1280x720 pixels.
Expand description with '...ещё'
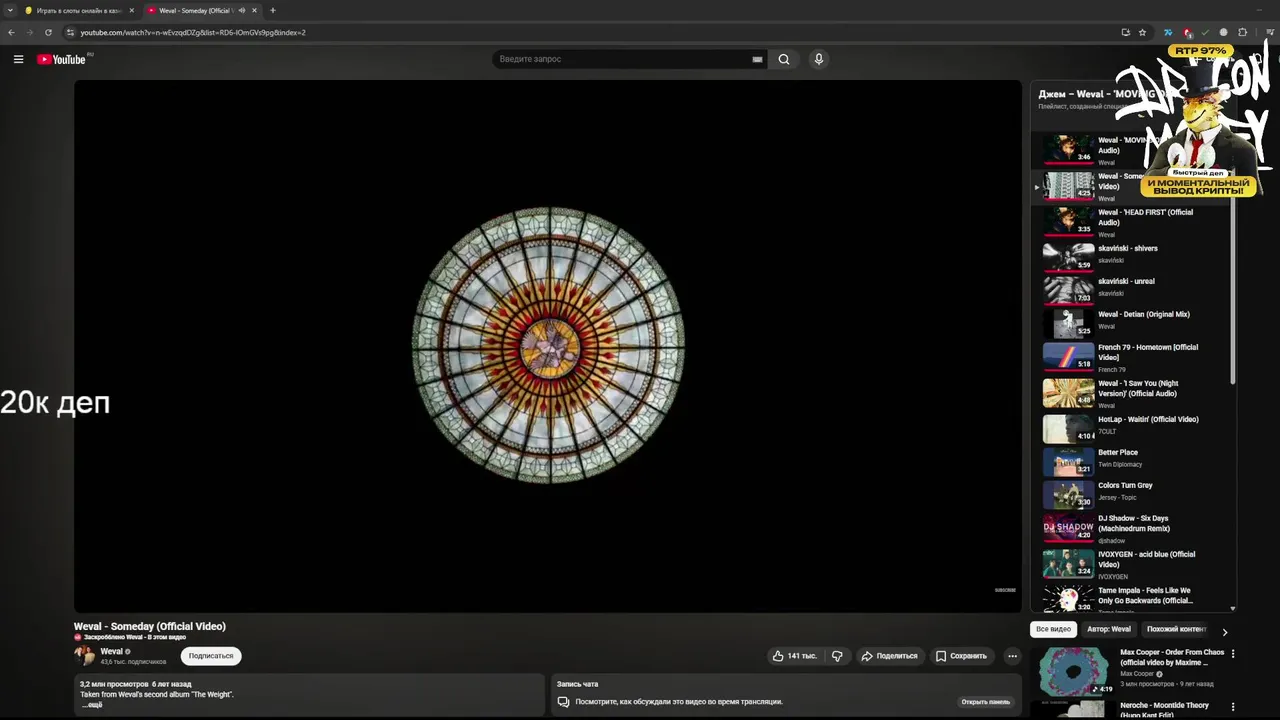pyautogui.click(x=92, y=705)
